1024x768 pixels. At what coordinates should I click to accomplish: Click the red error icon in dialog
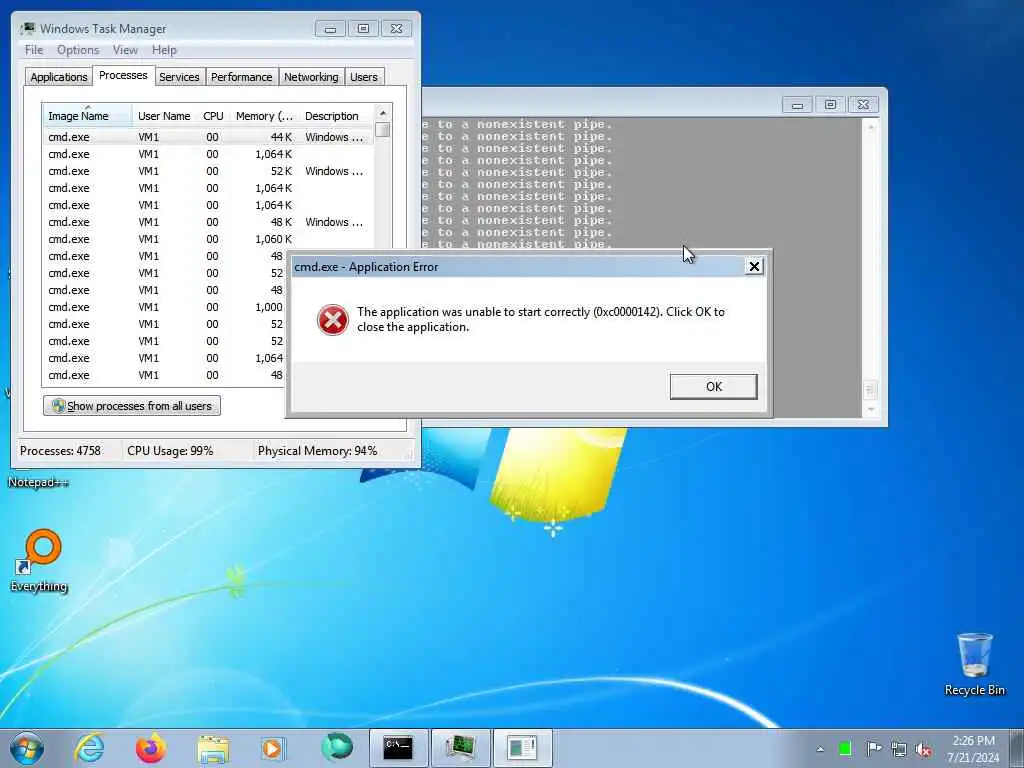point(332,320)
